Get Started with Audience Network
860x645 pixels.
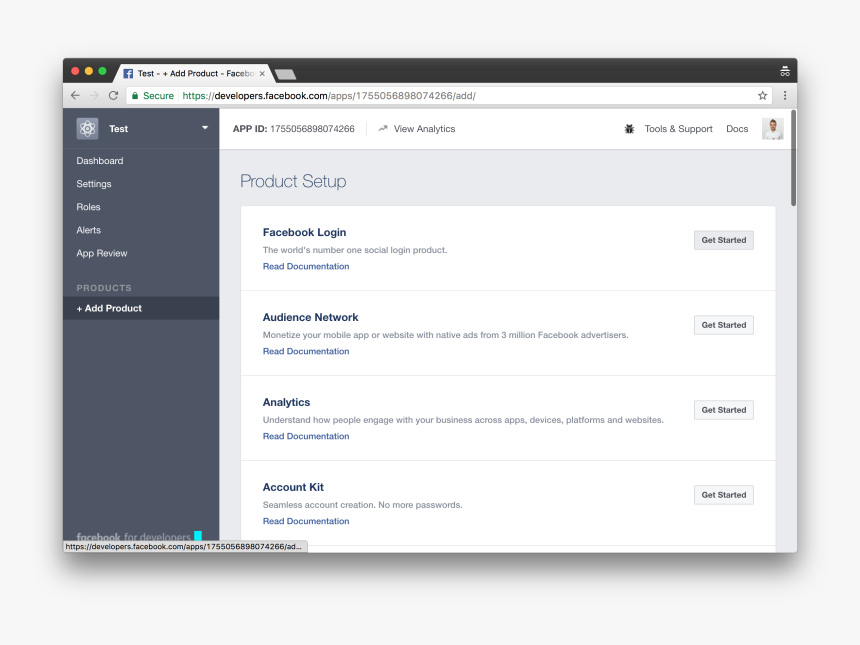pyautogui.click(x=723, y=325)
